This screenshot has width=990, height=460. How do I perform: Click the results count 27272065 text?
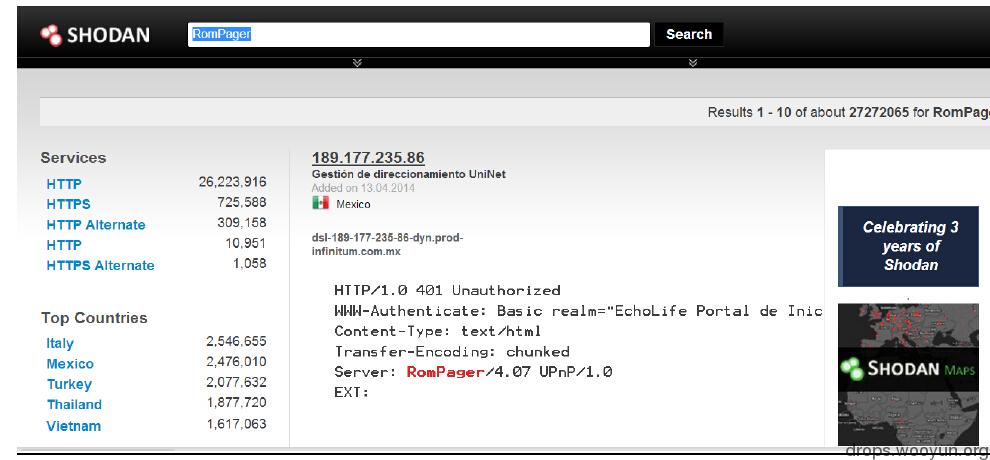click(879, 112)
